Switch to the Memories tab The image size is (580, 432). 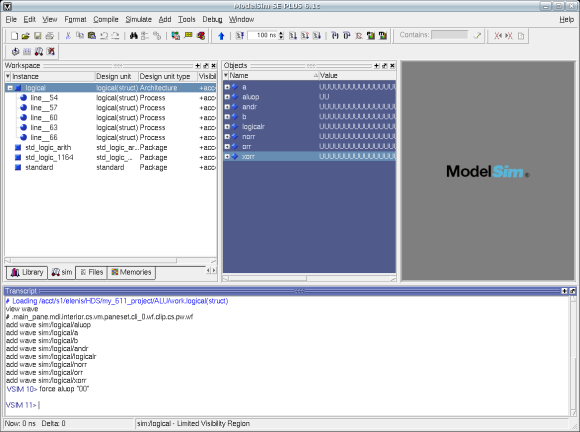click(131, 273)
